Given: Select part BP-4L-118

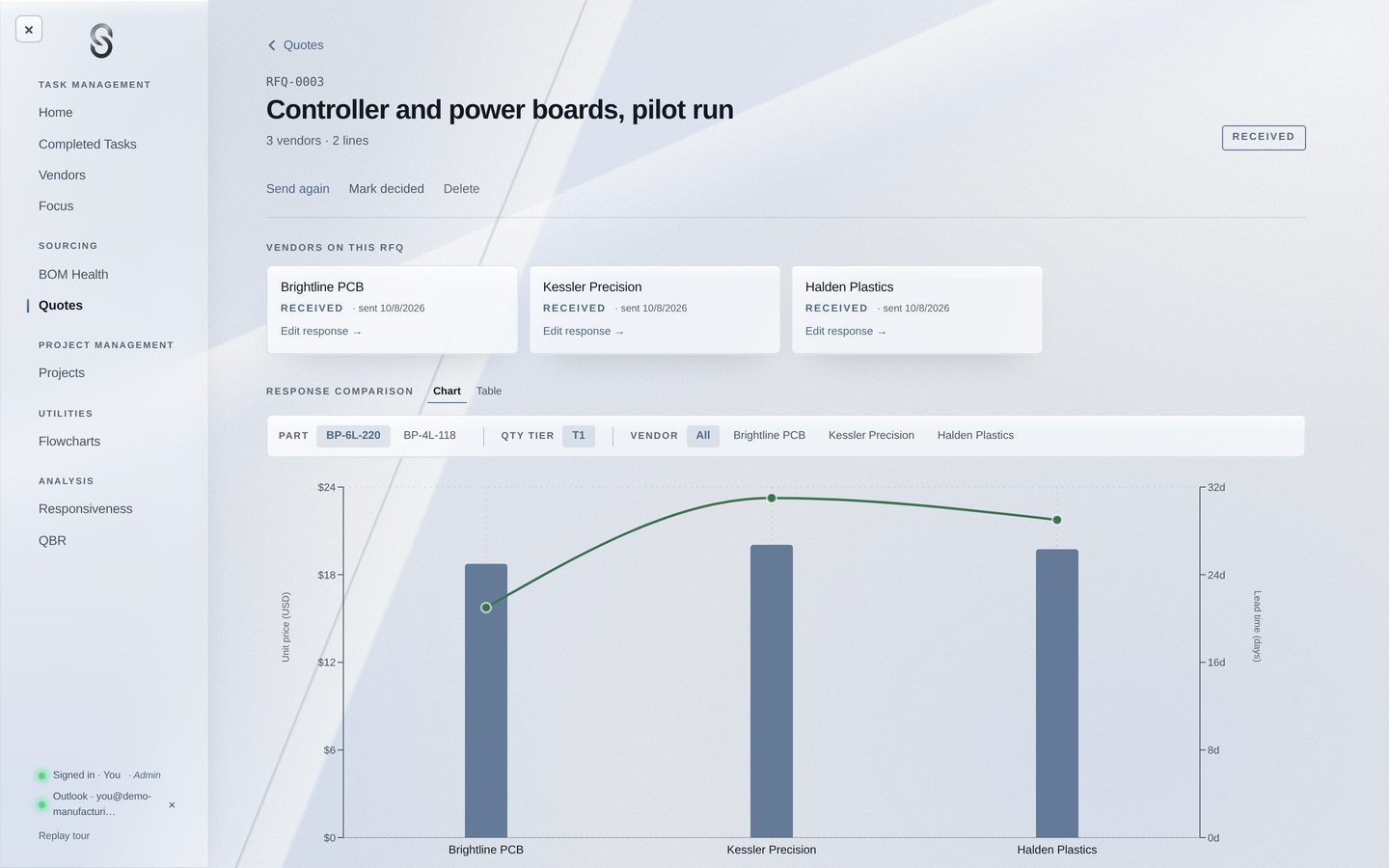Looking at the screenshot, I should (429, 436).
